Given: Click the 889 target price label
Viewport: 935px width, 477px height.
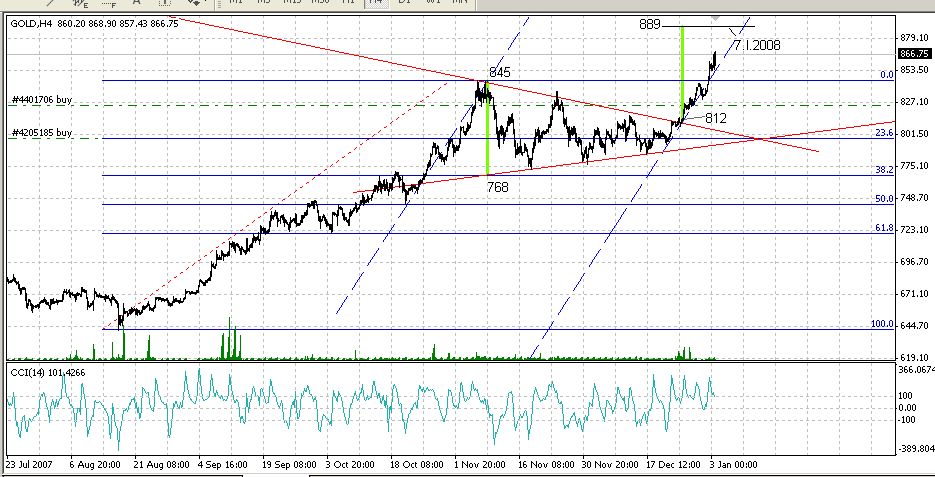Looking at the screenshot, I should click(x=649, y=24).
